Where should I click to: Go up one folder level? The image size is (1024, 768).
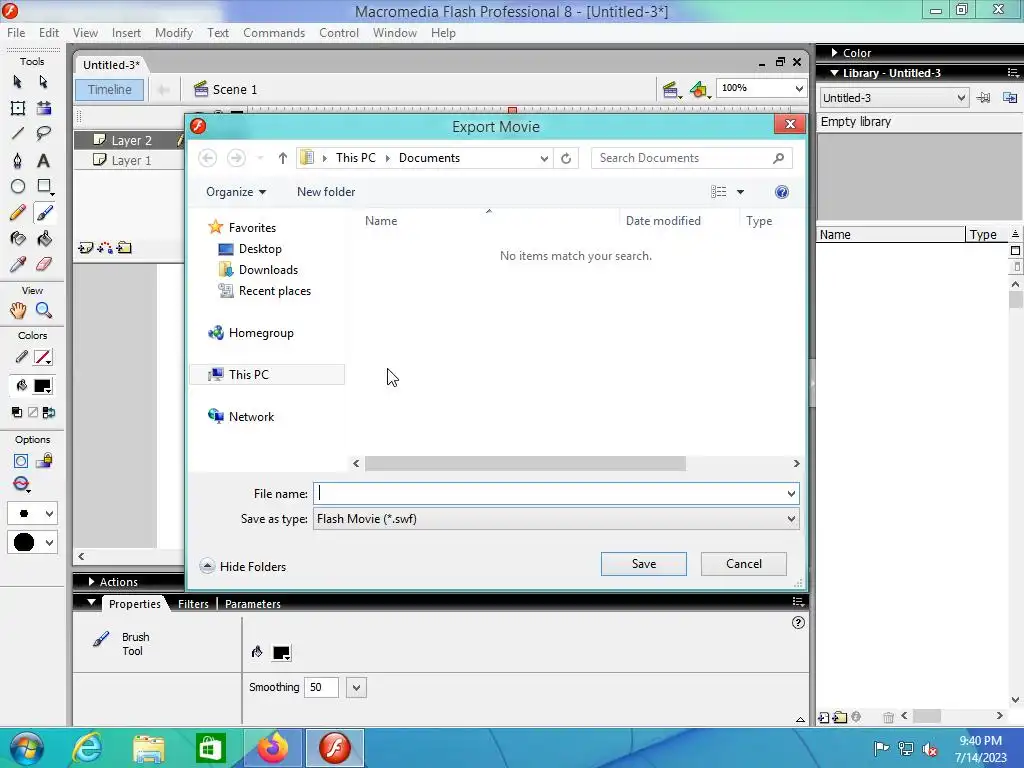pyautogui.click(x=282, y=158)
